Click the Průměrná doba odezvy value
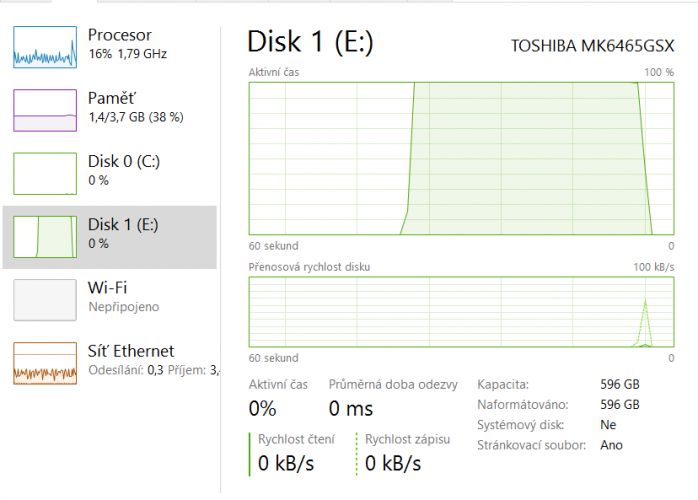The image size is (698, 500). pyautogui.click(x=351, y=408)
